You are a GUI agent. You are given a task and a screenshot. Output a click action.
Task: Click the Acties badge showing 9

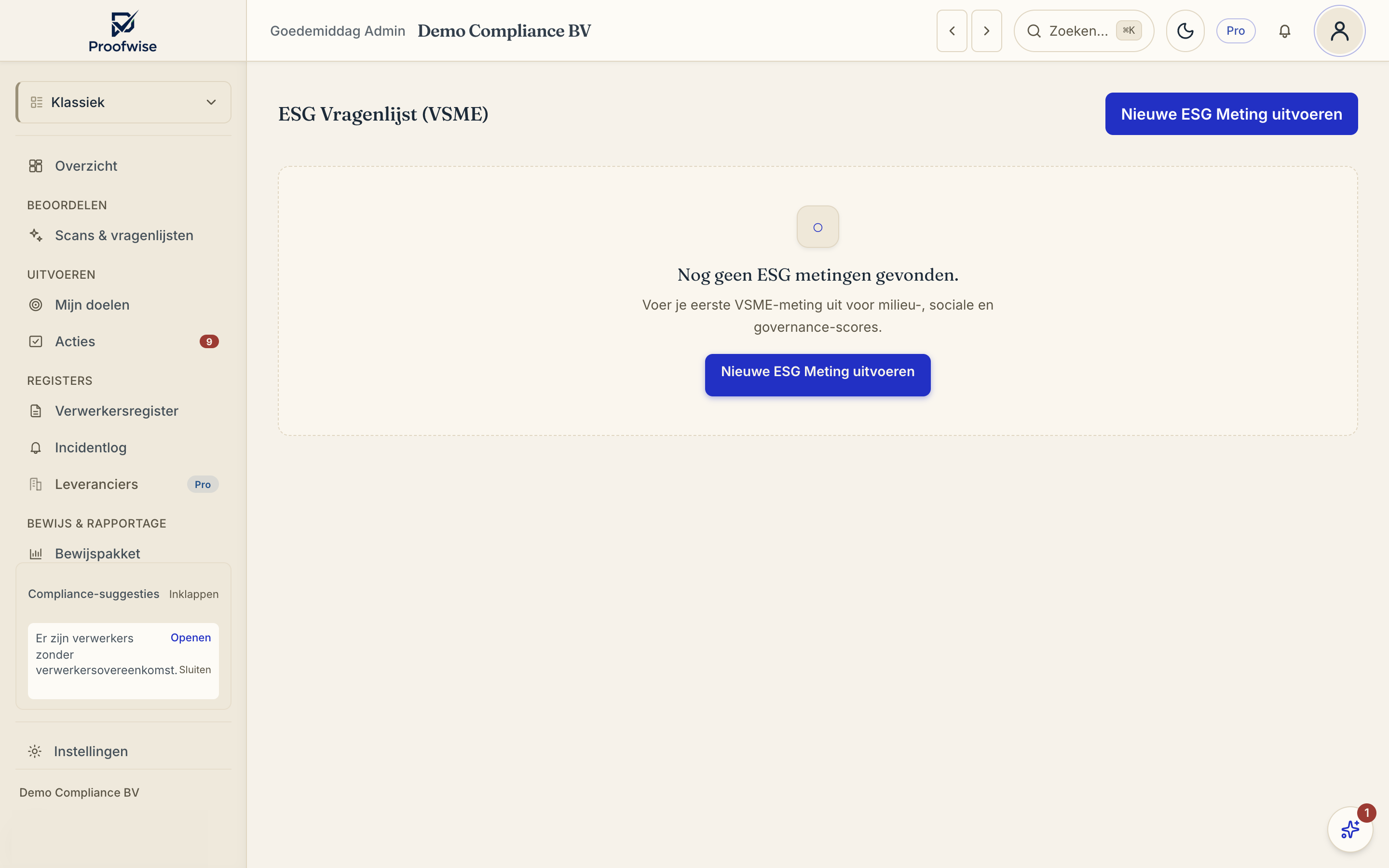point(209,341)
